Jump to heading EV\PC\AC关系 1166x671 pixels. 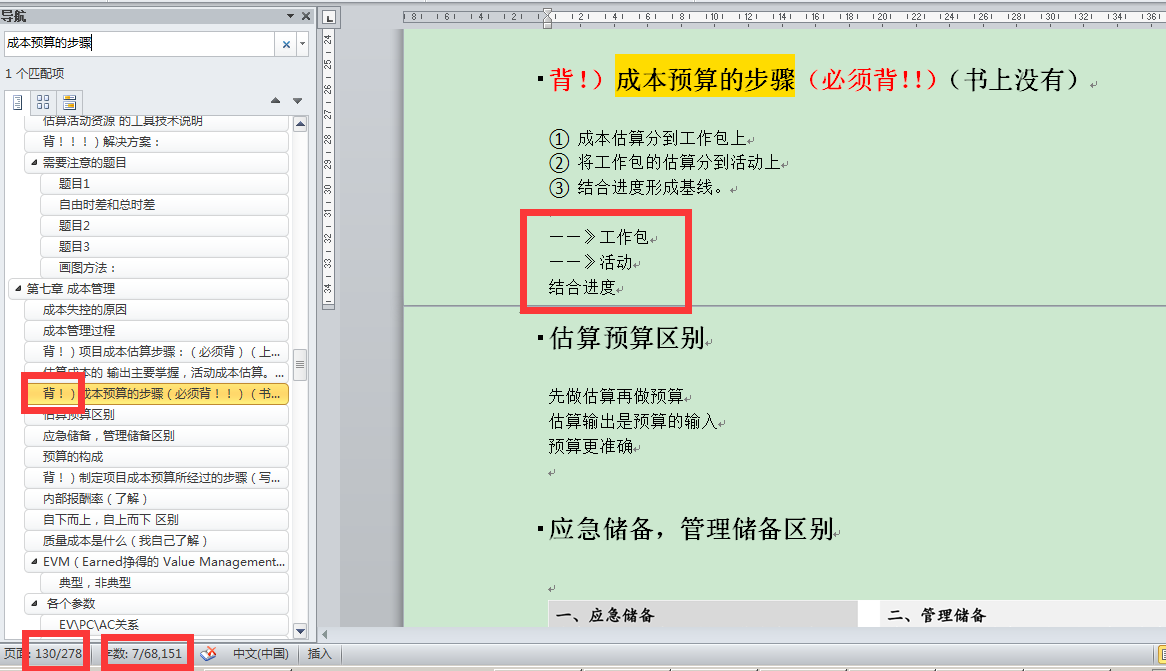click(164, 625)
